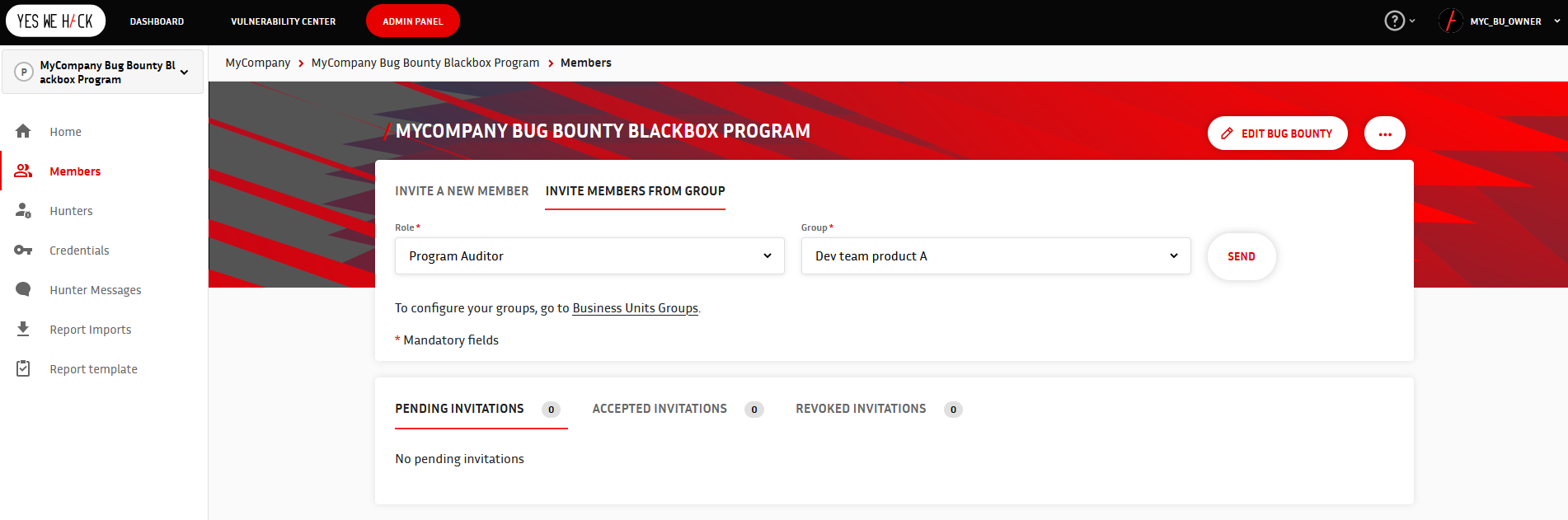Open Report Imports in the sidebar

(91, 330)
